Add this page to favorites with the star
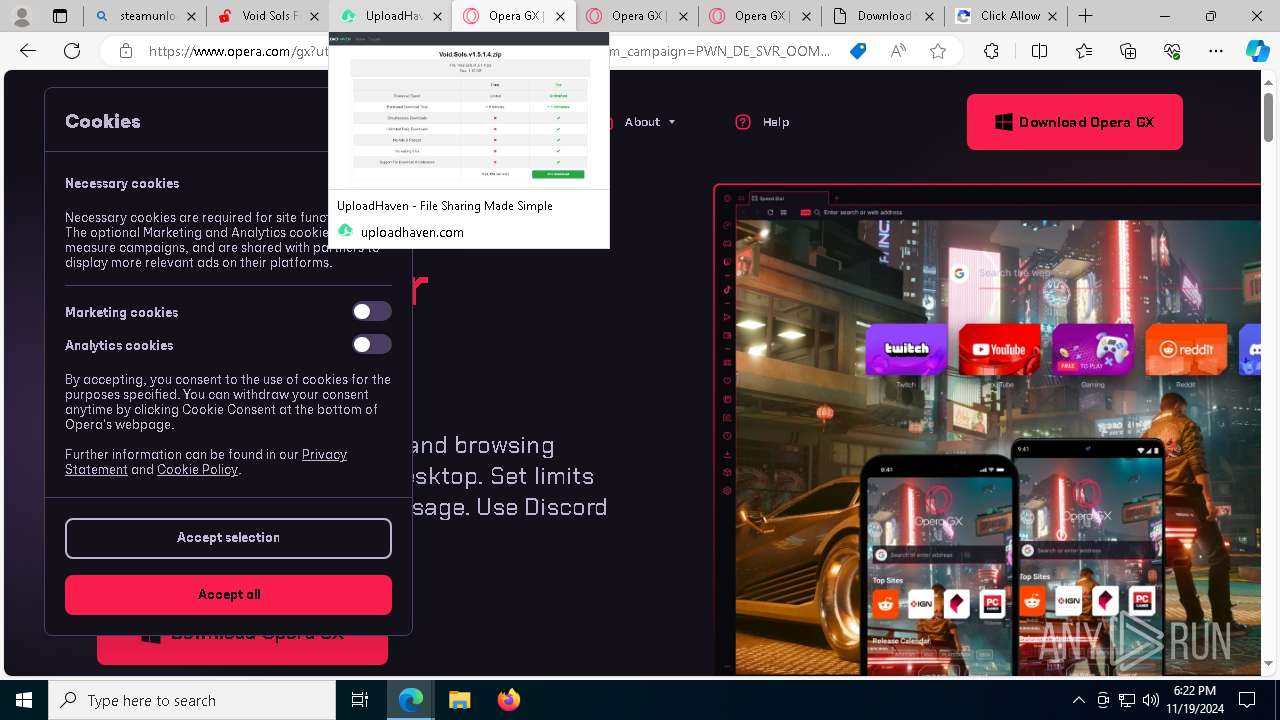 coord(938,51)
